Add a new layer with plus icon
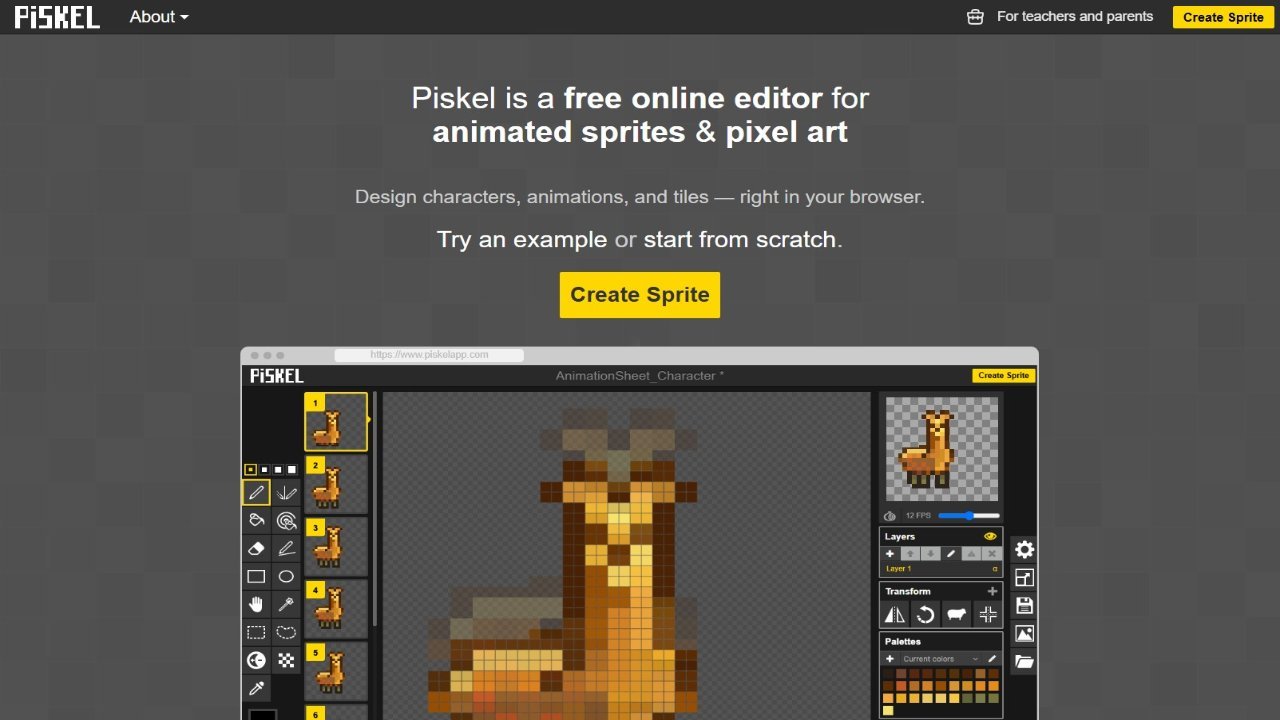 tap(890, 554)
